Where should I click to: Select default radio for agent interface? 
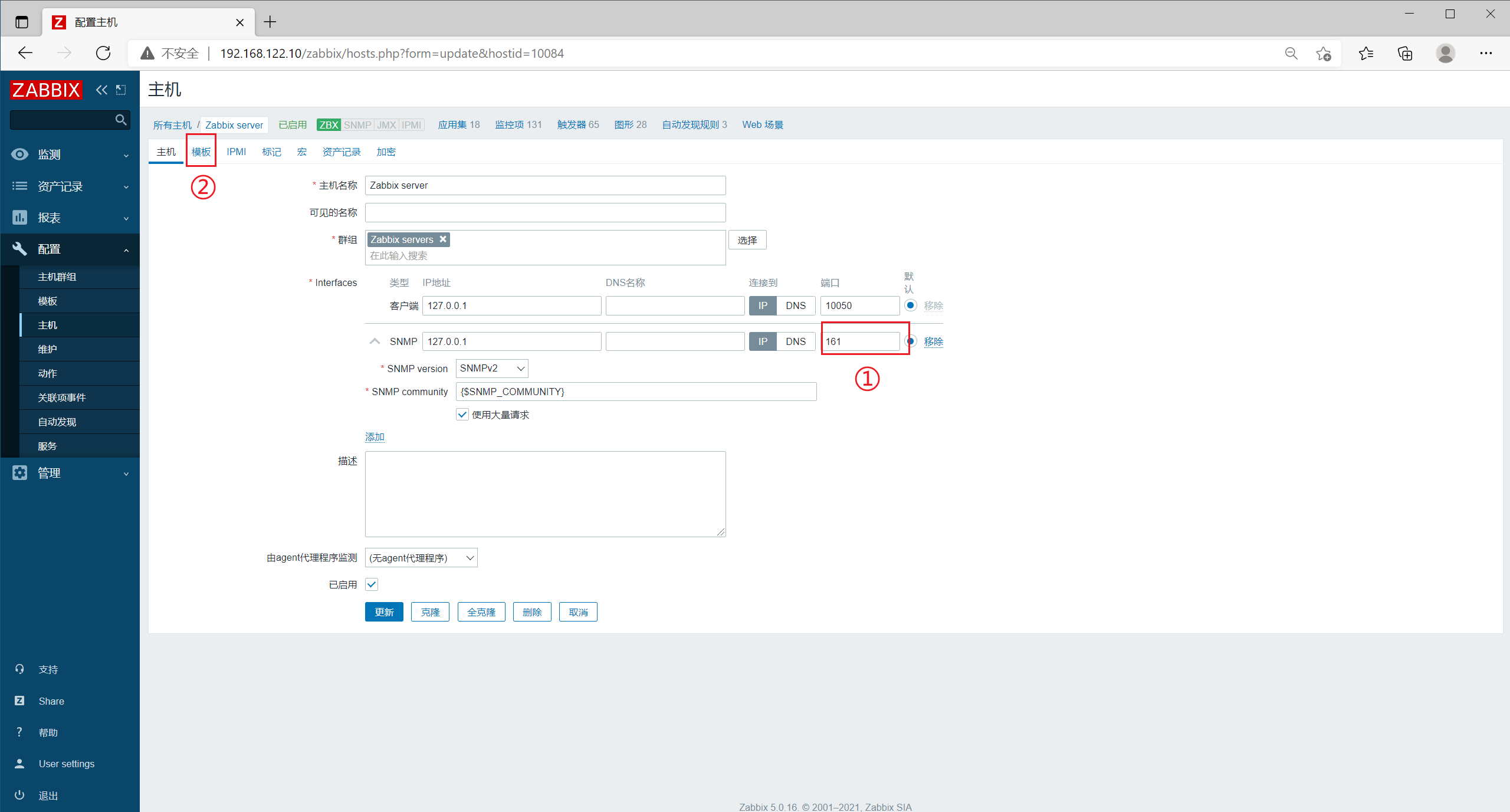click(910, 305)
